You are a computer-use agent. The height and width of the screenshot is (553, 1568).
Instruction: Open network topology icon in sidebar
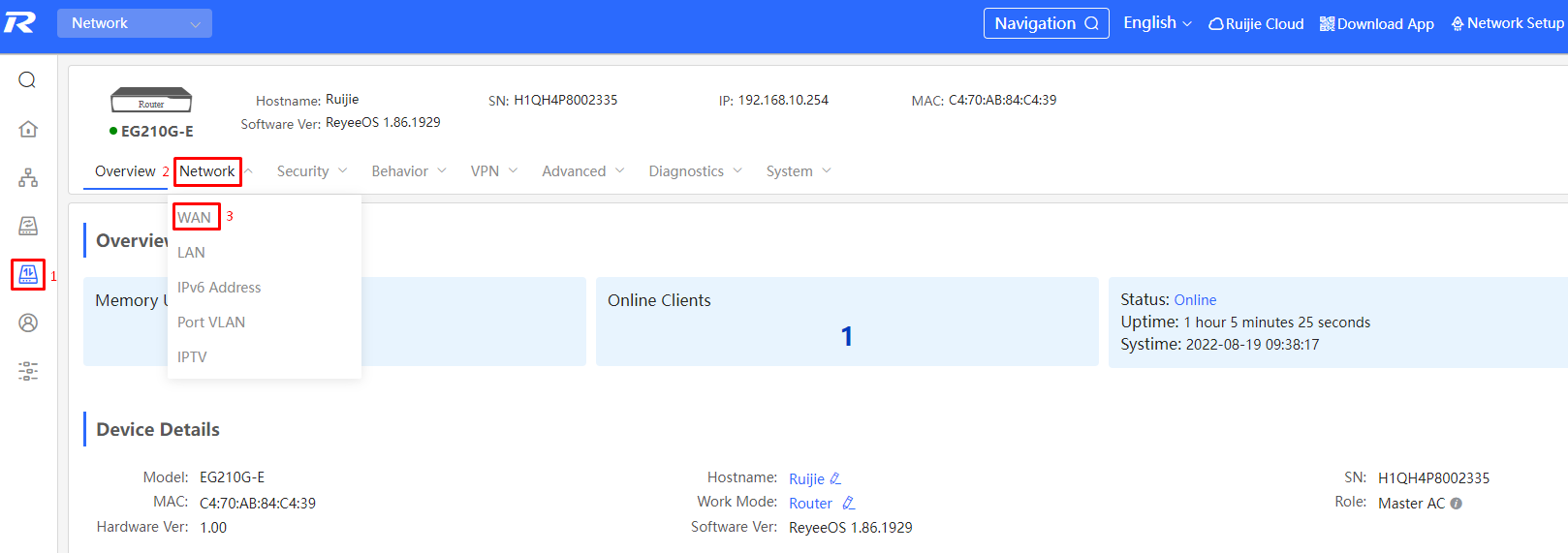pos(28,177)
